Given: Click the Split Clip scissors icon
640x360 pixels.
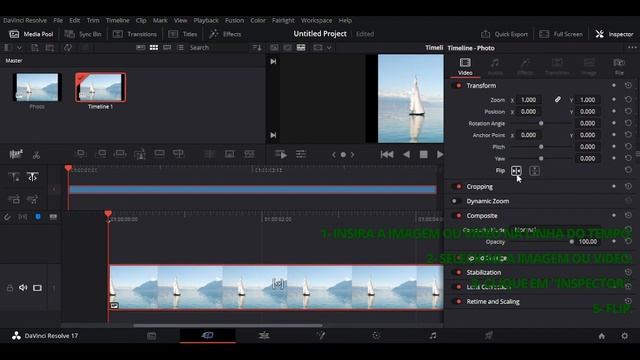Looking at the screenshot, I should tap(36, 155).
